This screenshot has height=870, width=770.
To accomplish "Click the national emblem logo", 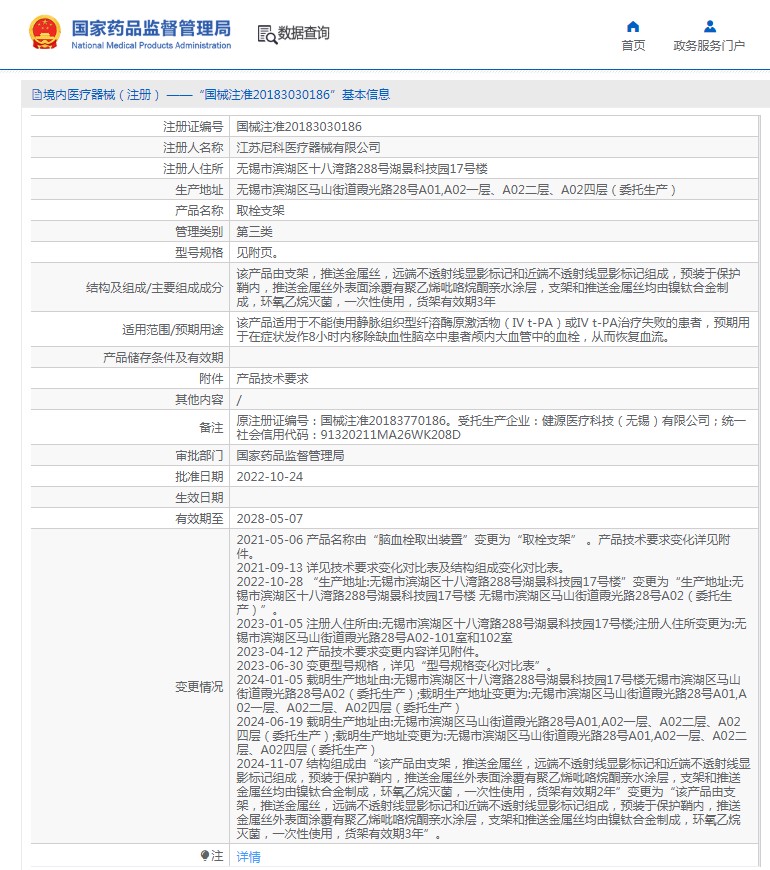I will (x=45, y=32).
